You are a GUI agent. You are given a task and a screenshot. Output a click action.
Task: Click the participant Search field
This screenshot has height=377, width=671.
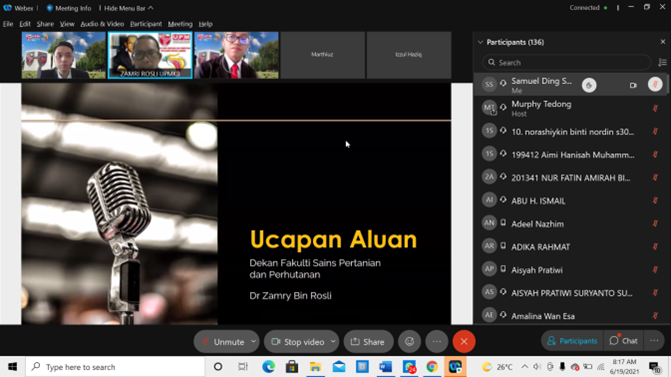(x=567, y=62)
